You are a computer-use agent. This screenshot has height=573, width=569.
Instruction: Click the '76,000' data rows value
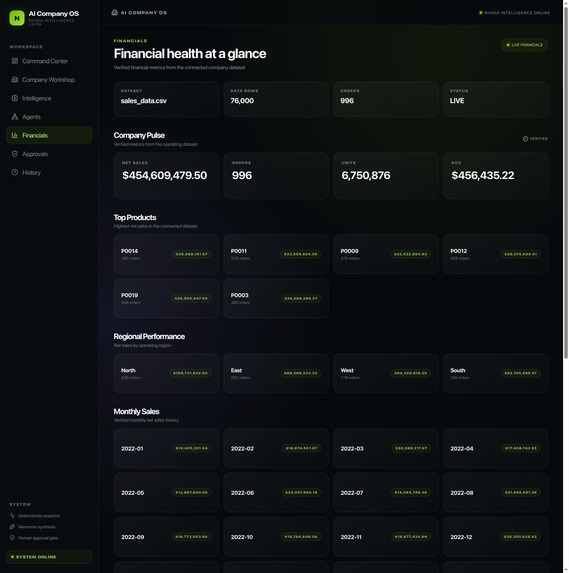(x=242, y=101)
